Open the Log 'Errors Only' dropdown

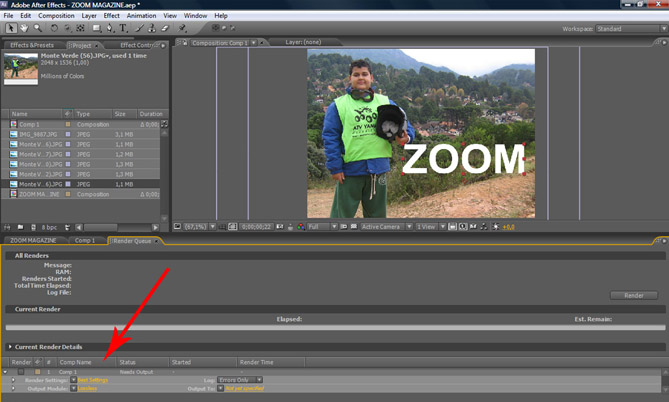pos(240,380)
